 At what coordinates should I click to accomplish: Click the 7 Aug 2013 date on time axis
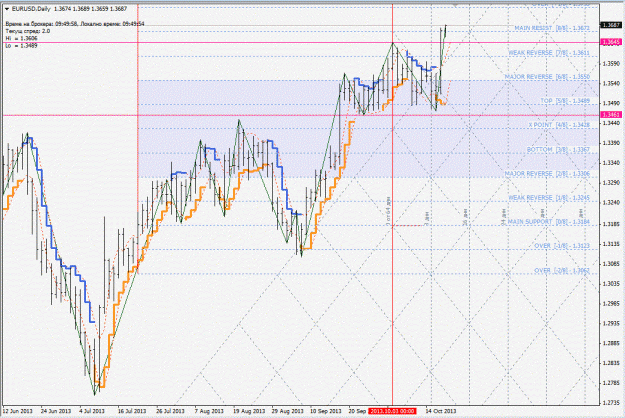pos(209,411)
